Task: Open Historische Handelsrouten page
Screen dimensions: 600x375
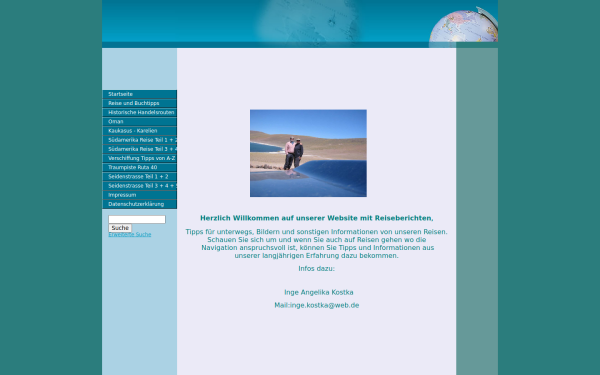Action: point(139,112)
